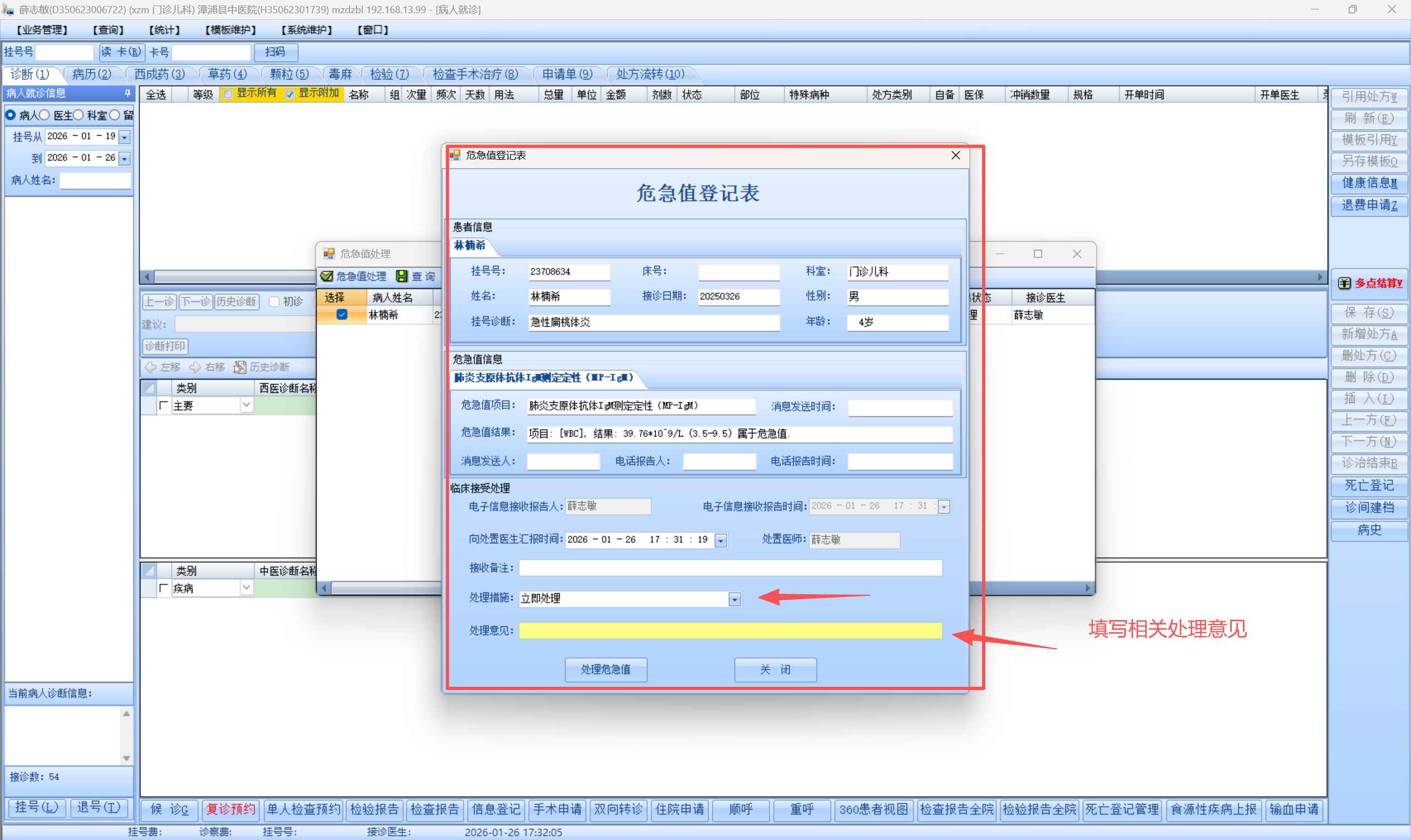This screenshot has height=840, width=1411.
Task: Open the 挂号从 date dropdown
Action: pos(125,137)
